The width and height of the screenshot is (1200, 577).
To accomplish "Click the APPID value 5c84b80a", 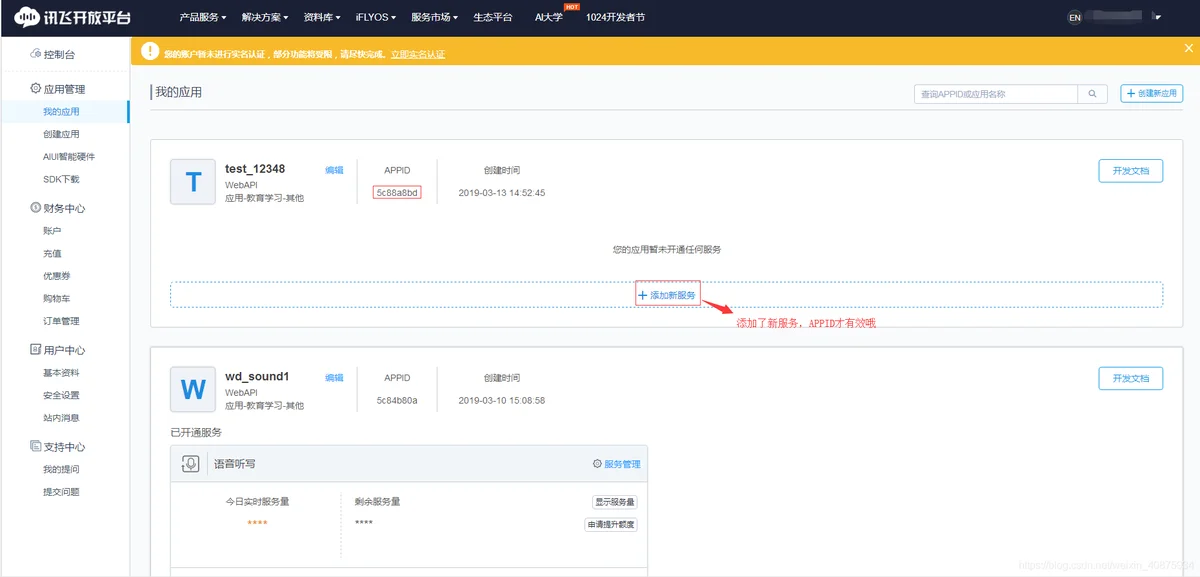I will click(397, 400).
